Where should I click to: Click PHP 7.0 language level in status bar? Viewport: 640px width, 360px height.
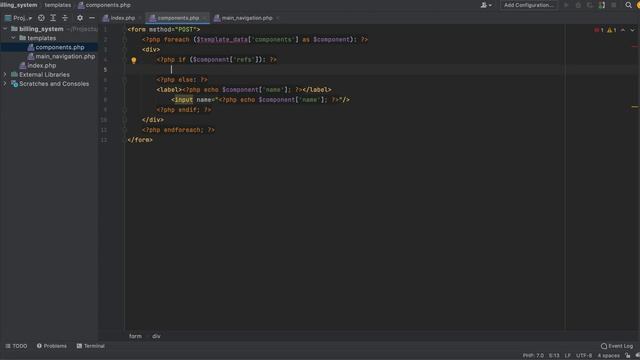pyautogui.click(x=533, y=356)
